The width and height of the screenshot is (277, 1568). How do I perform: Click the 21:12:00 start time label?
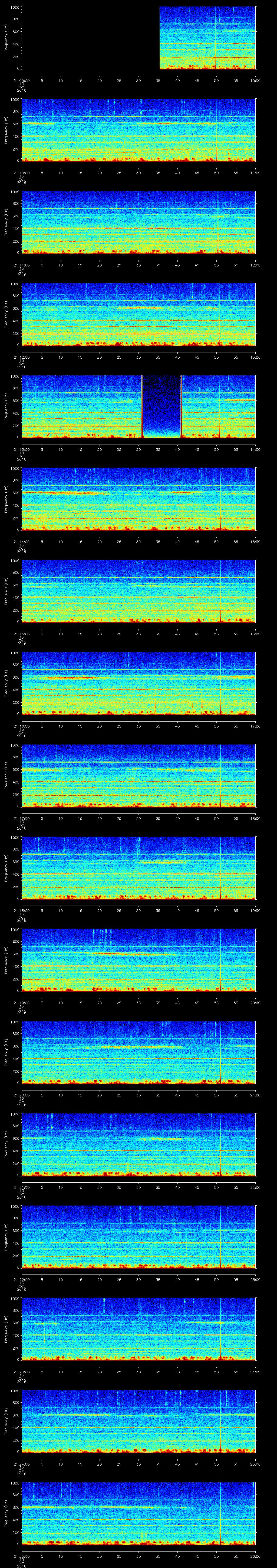tap(21, 357)
